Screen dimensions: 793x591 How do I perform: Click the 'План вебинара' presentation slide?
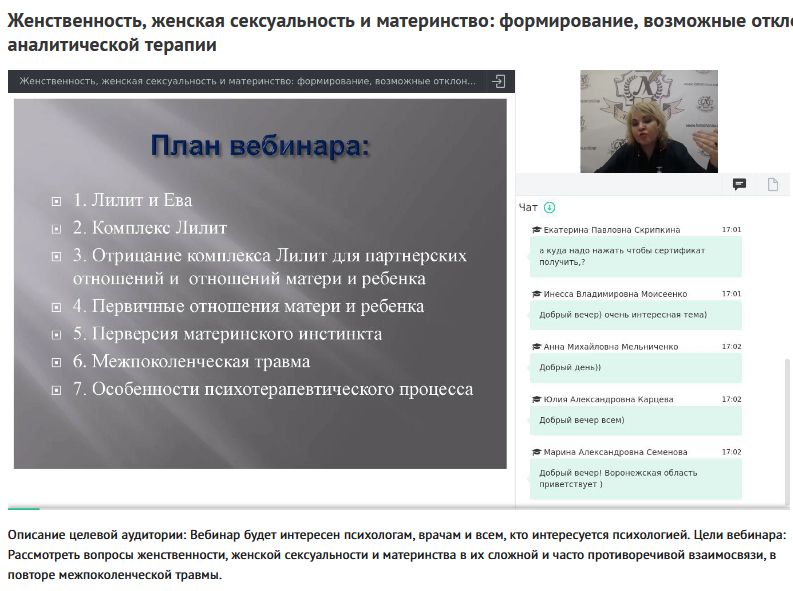click(261, 280)
